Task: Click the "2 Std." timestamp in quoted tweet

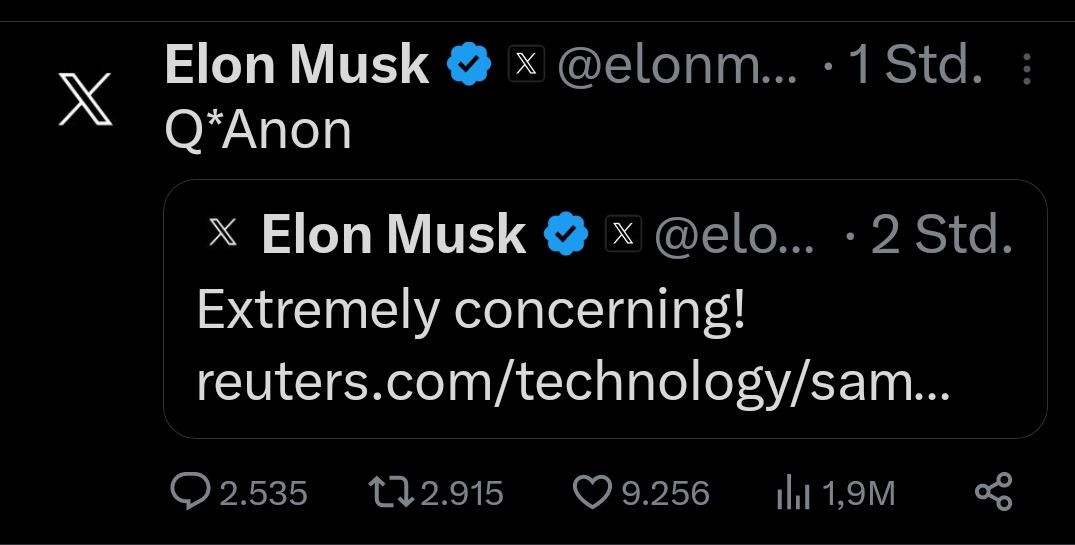Action: (x=940, y=235)
